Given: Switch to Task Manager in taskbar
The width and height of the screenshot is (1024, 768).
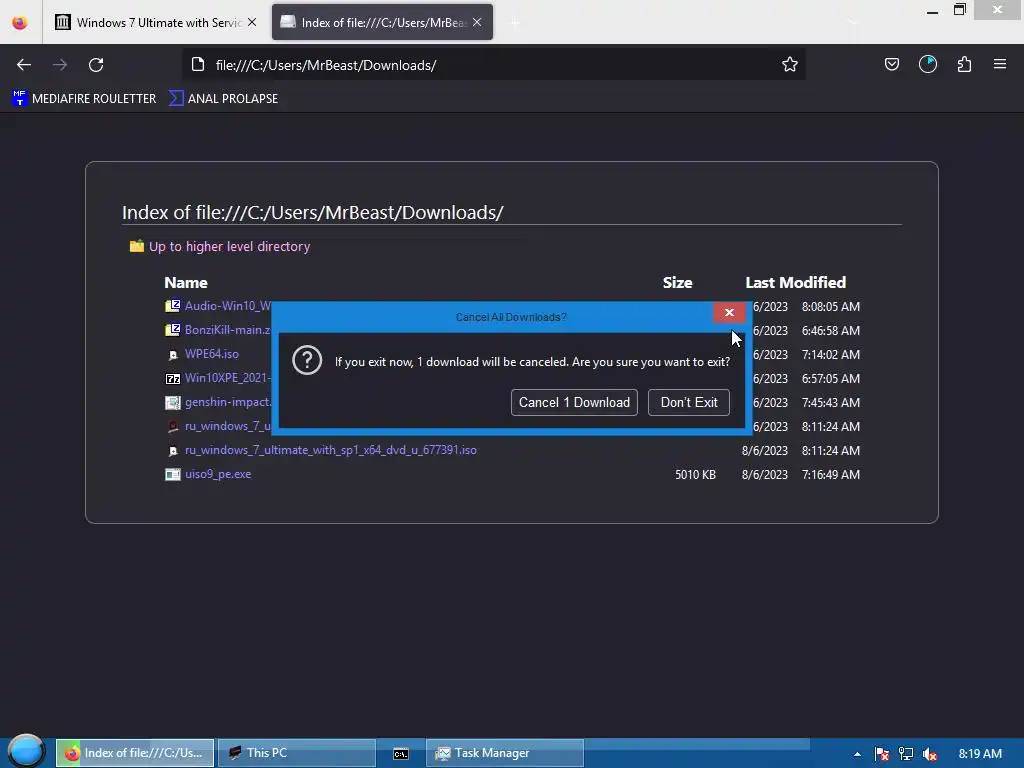Looking at the screenshot, I should pos(505,753).
